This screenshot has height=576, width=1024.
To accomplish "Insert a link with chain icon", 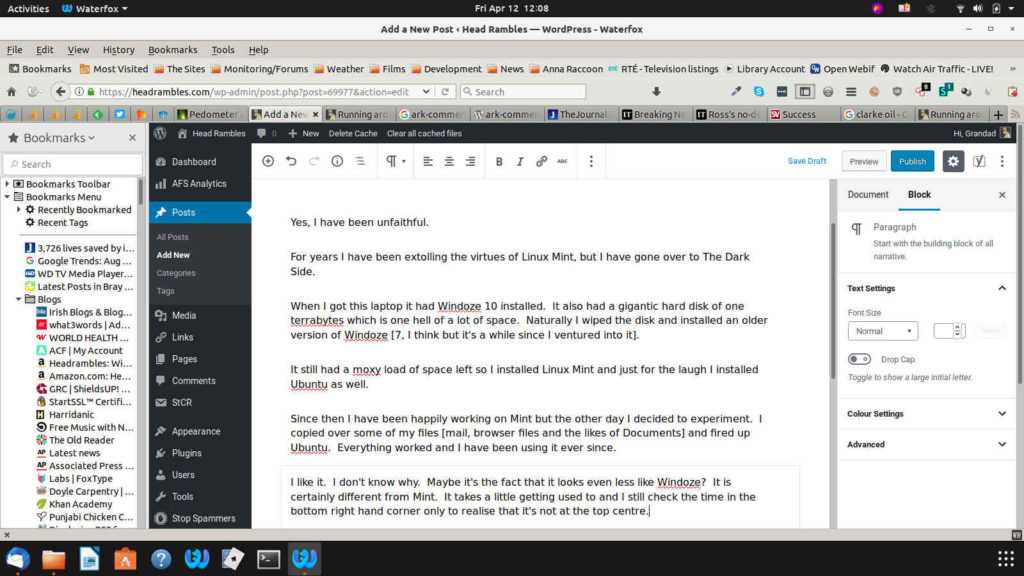I will 541,161.
